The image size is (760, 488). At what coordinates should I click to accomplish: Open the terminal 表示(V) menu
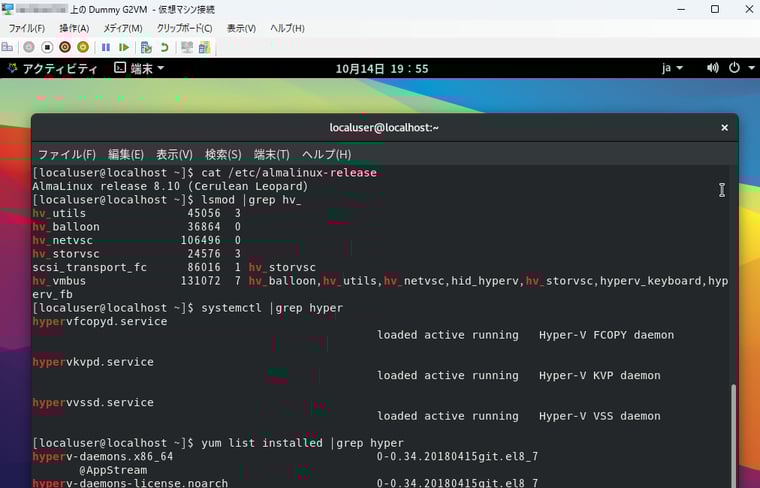(x=174, y=155)
